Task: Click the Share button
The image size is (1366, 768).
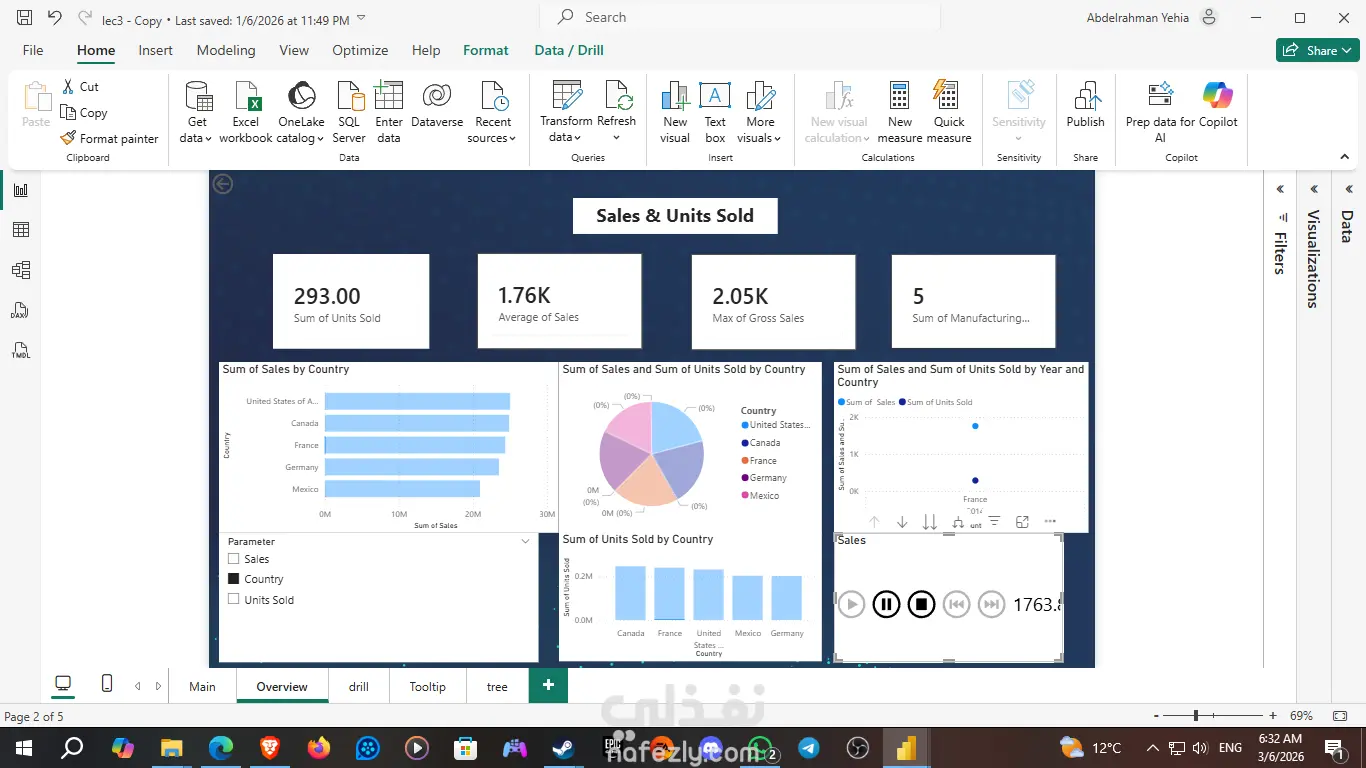Action: tap(1317, 50)
